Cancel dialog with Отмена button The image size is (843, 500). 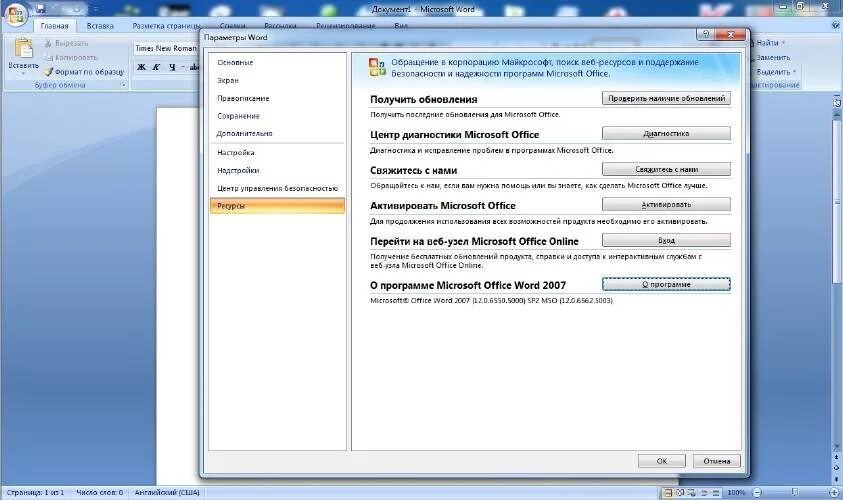[717, 461]
